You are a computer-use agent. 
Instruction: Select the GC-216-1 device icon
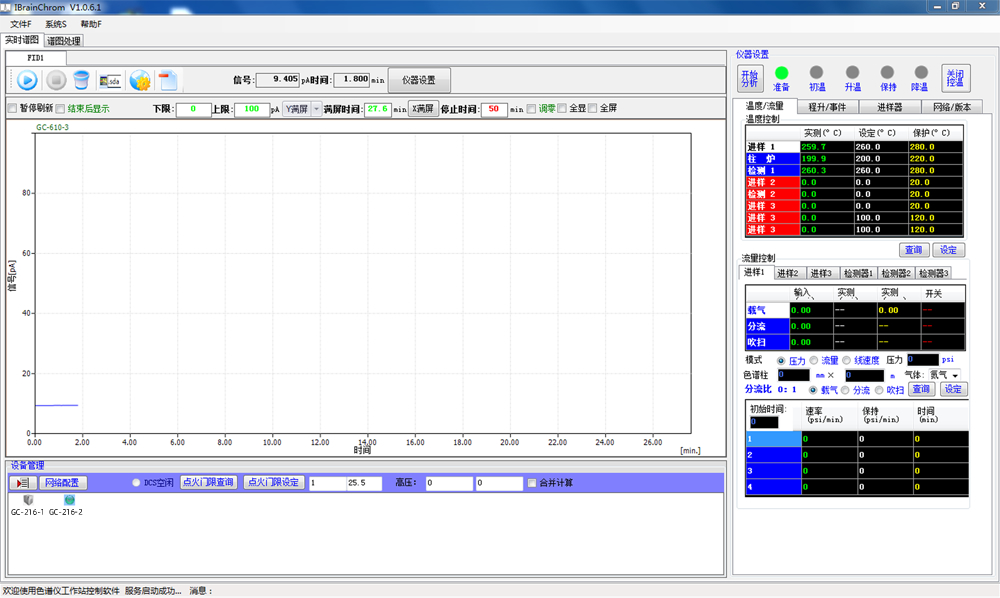click(27, 500)
